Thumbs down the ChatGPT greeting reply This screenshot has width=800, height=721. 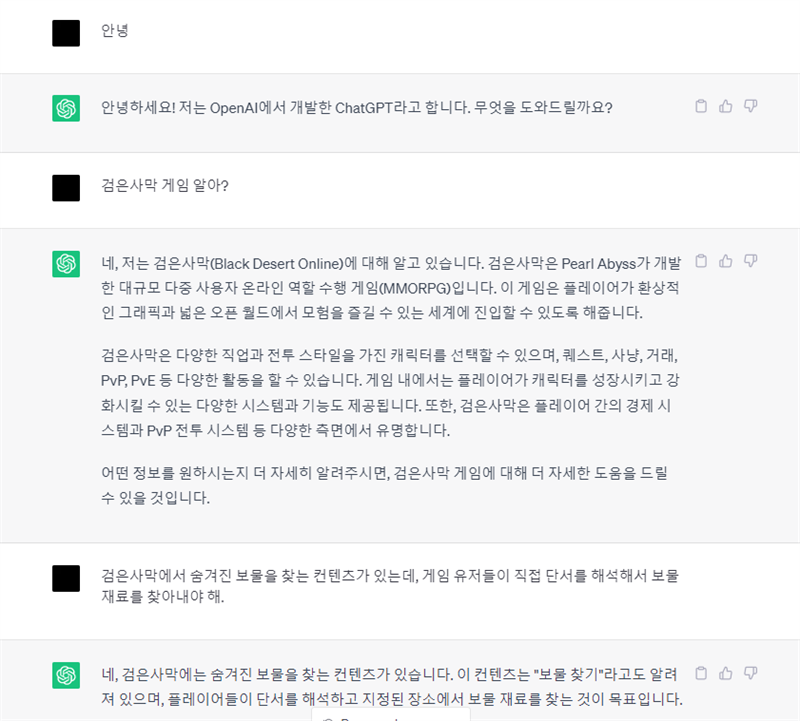pyautogui.click(x=751, y=106)
